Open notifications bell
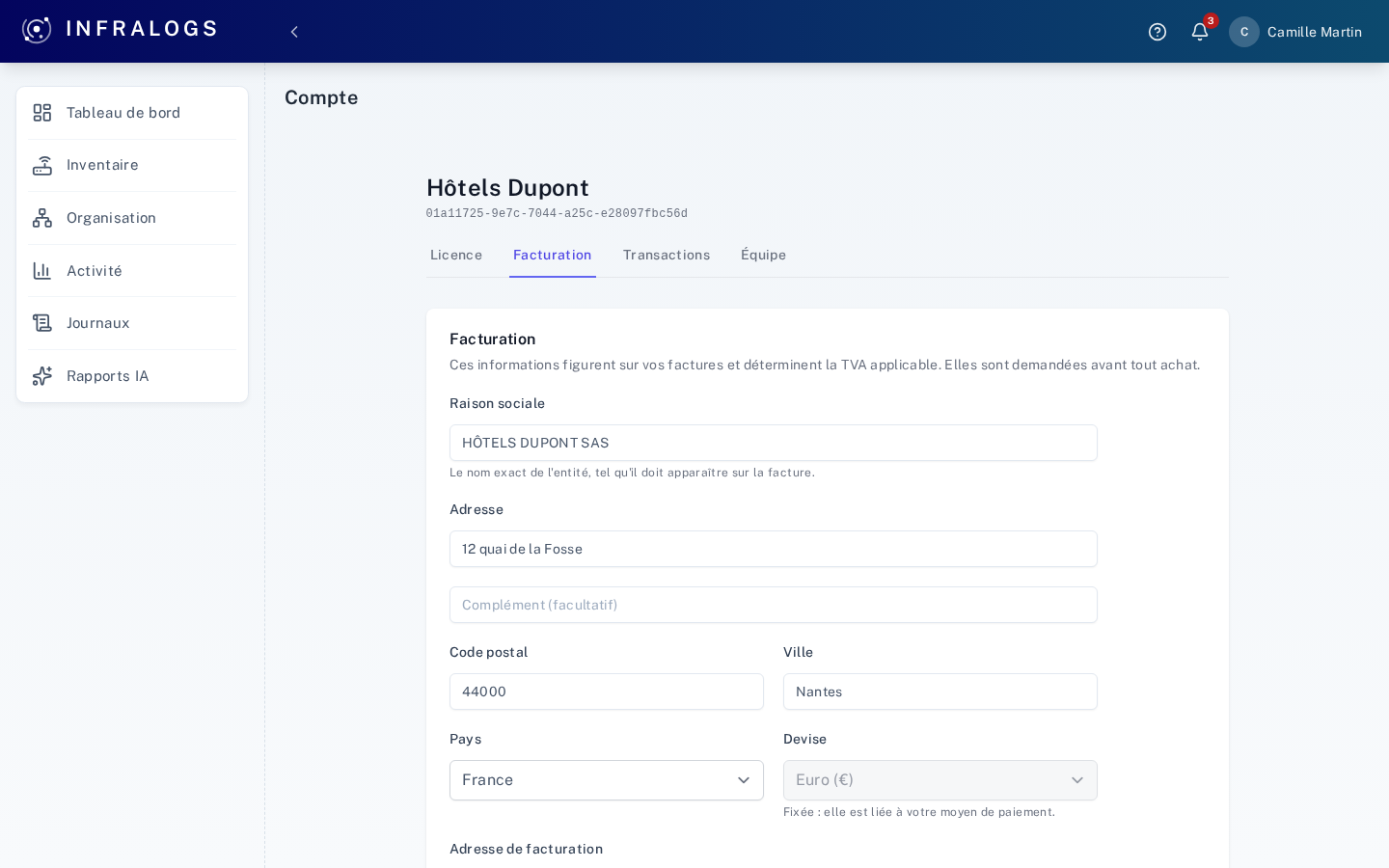The image size is (1389, 868). tap(1200, 32)
